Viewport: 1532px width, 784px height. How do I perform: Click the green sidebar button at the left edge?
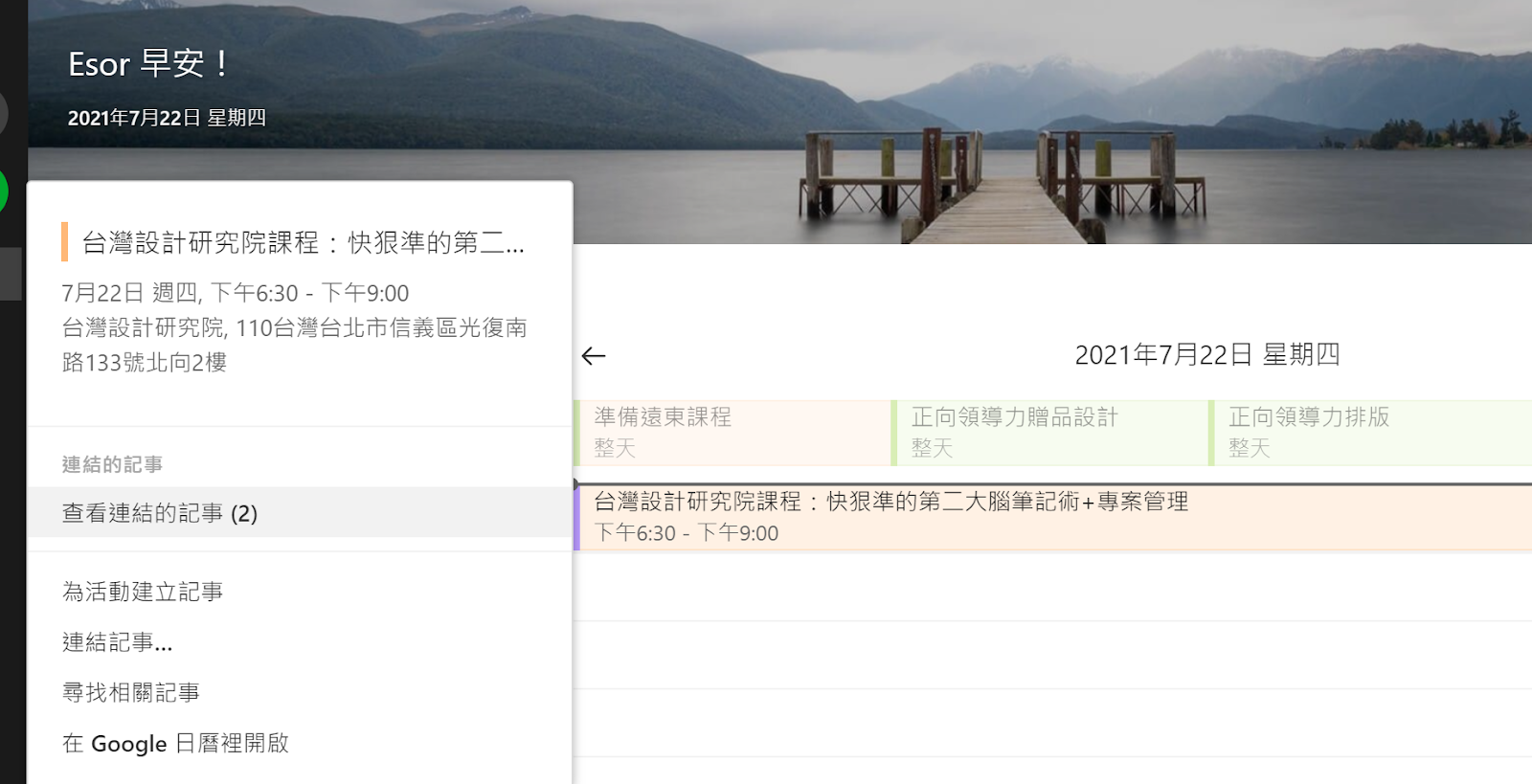click(3, 191)
